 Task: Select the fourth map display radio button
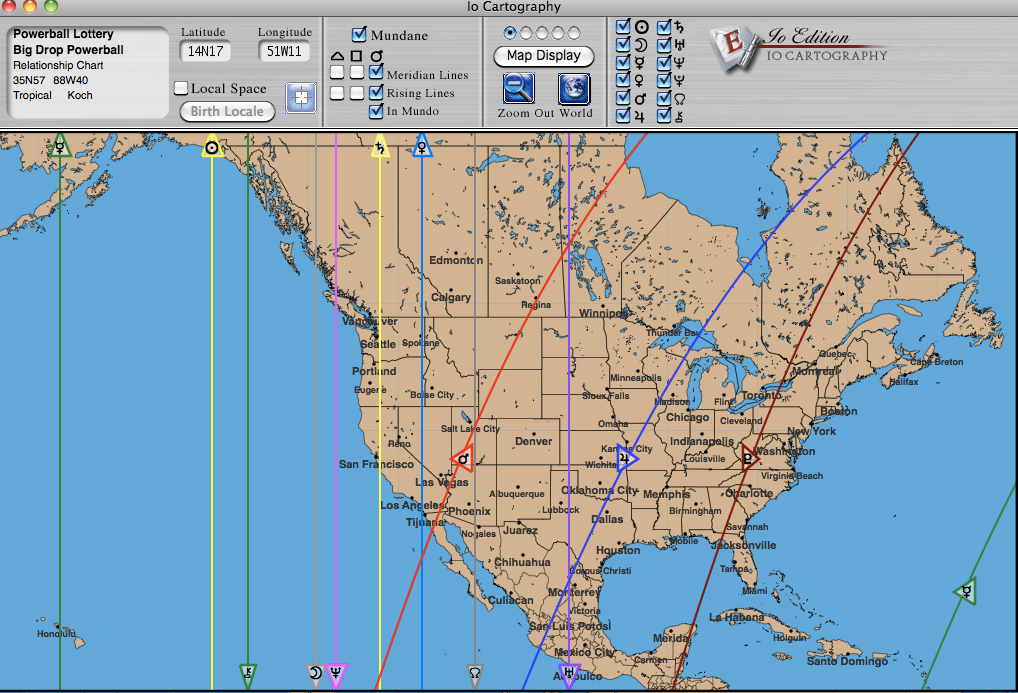tap(558, 32)
